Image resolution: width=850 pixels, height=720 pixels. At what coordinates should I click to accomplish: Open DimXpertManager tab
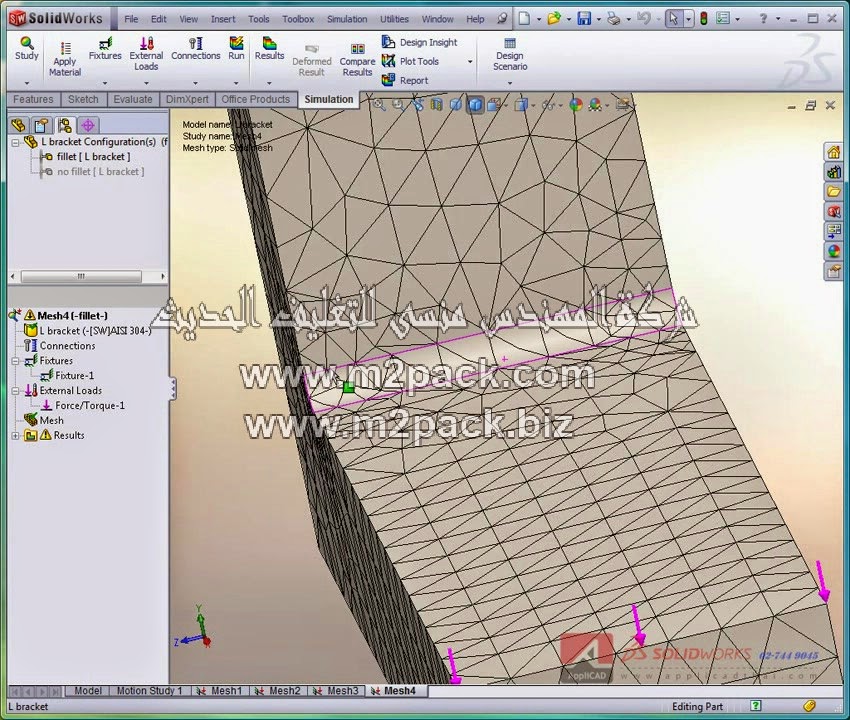point(88,126)
